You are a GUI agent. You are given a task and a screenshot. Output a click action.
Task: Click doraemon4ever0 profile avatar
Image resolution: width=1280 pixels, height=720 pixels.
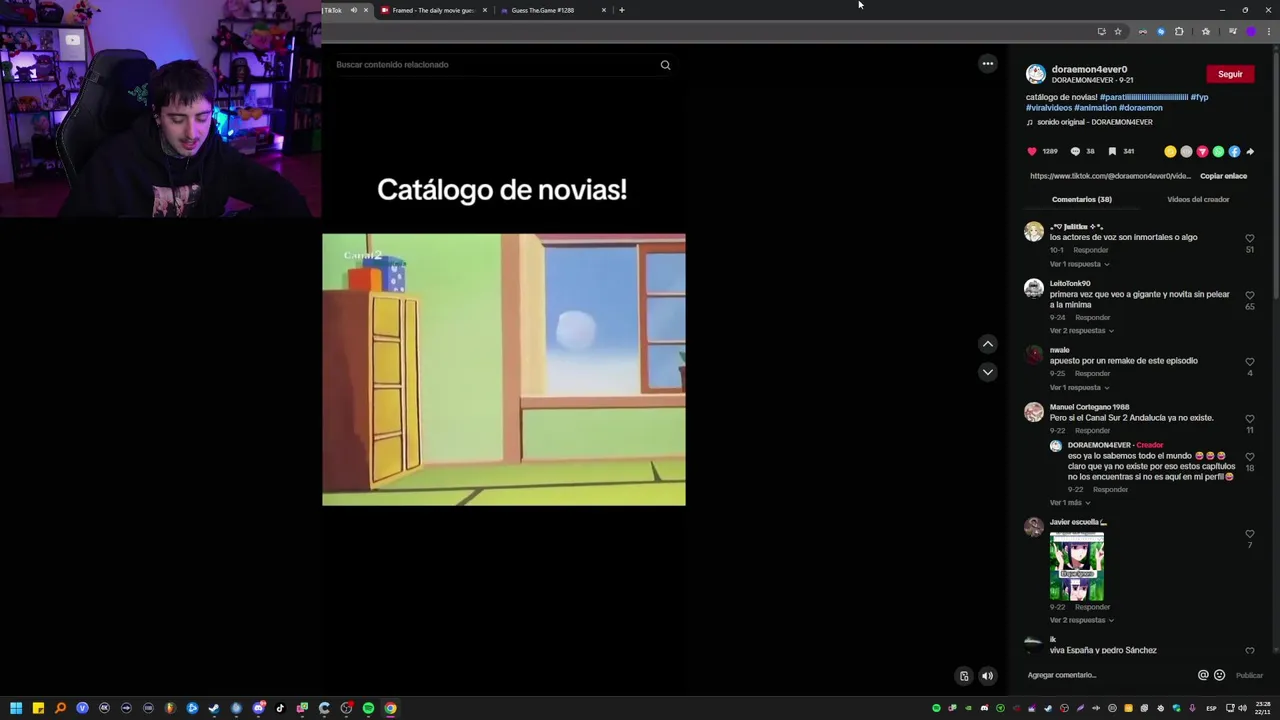(x=1036, y=74)
